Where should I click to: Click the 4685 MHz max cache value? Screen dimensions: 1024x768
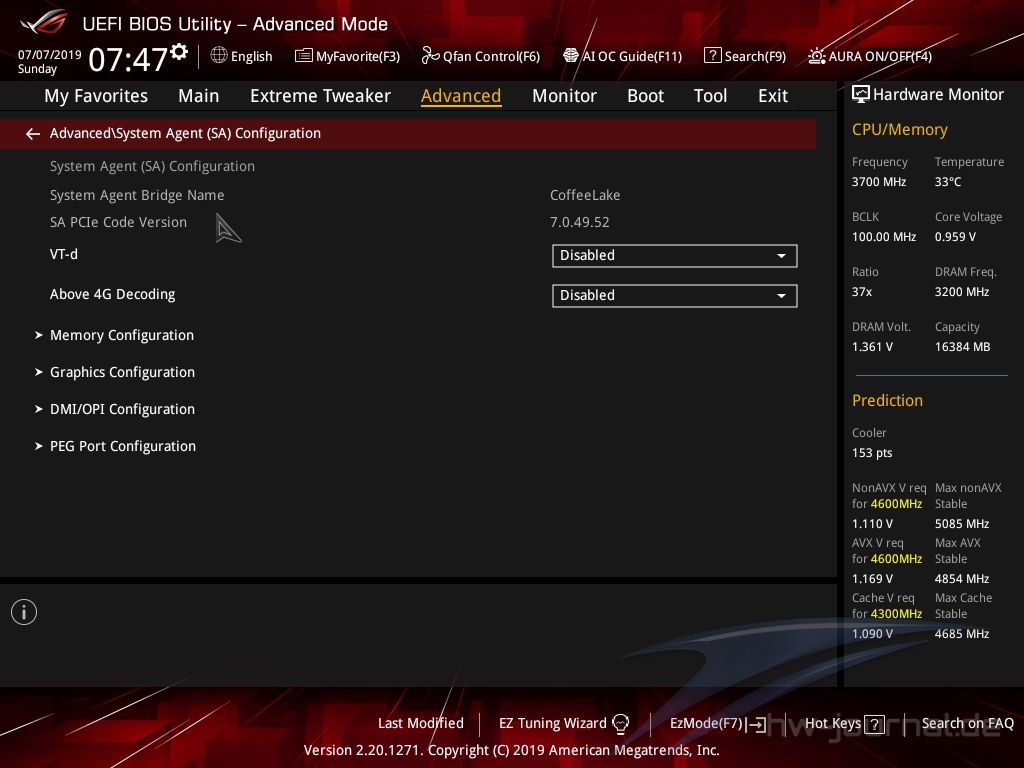961,633
